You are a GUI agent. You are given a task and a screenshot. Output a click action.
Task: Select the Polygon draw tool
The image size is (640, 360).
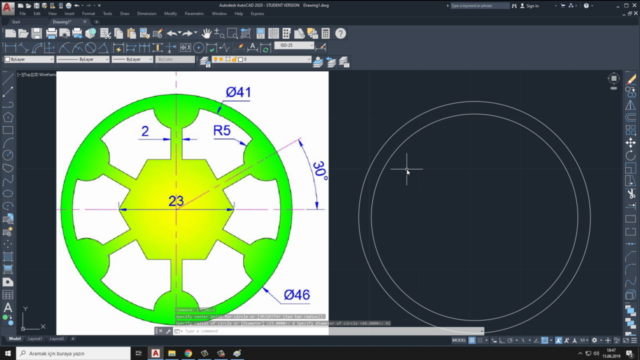8,118
